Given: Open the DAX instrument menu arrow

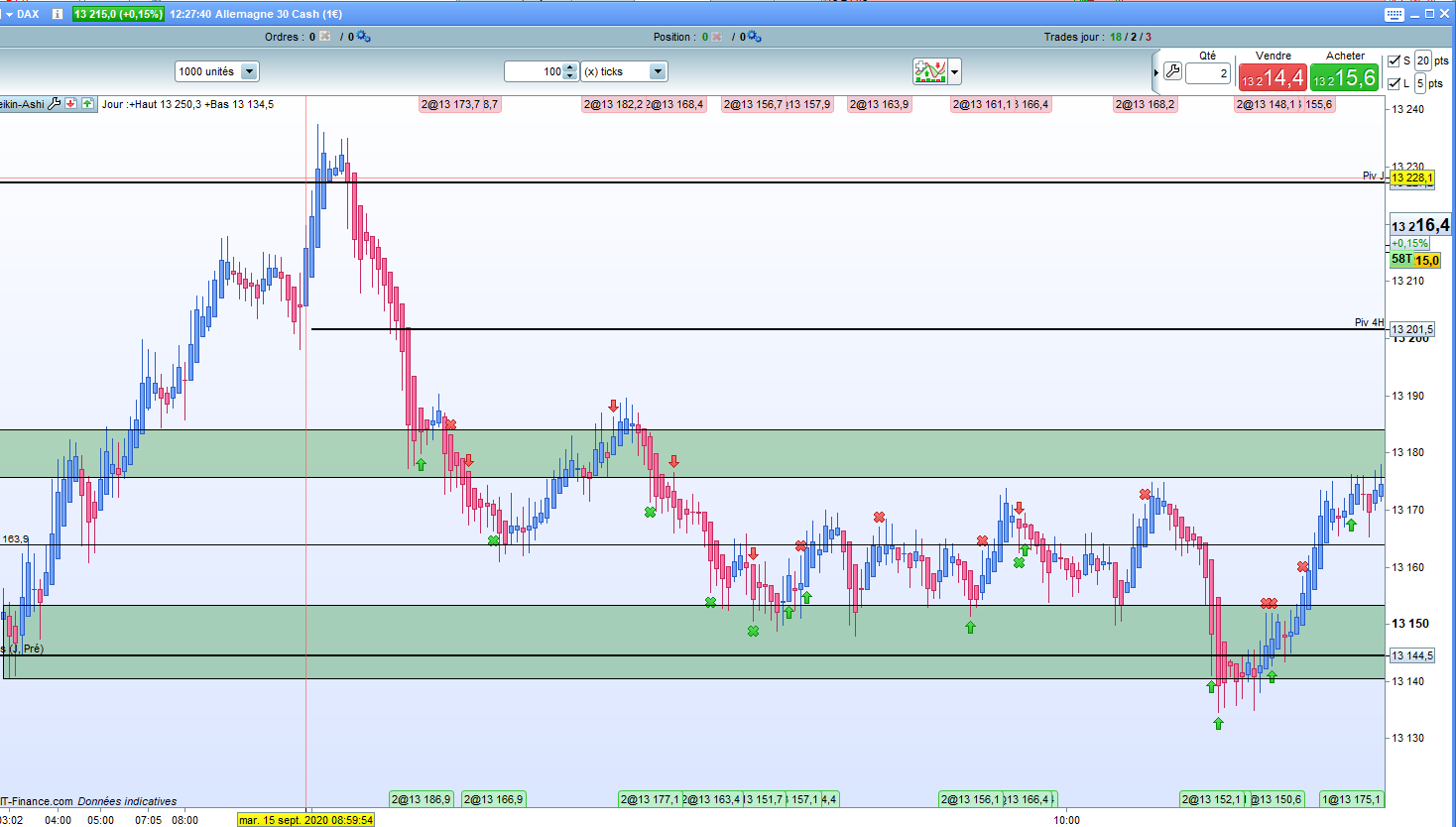Looking at the screenshot, I should tap(8, 14).
